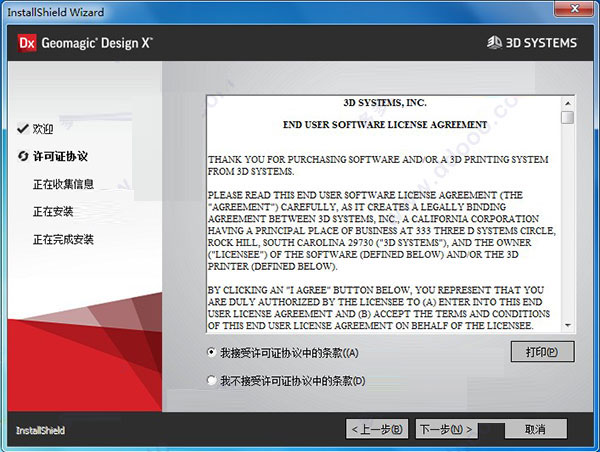Click the 3D SYSTEMS, INC. heading text
Image resolution: width=600 pixels, height=452 pixels.
385,103
